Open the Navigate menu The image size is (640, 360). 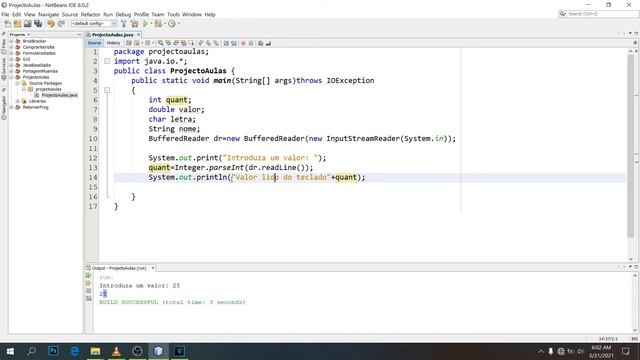pyautogui.click(x=49, y=14)
